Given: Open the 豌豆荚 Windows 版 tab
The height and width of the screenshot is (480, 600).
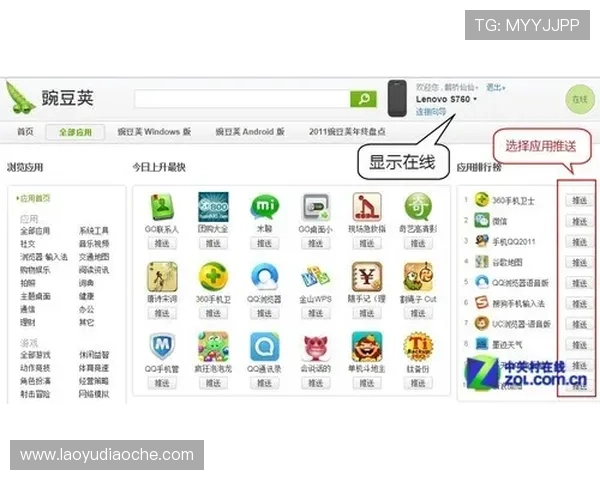Looking at the screenshot, I should [x=154, y=132].
